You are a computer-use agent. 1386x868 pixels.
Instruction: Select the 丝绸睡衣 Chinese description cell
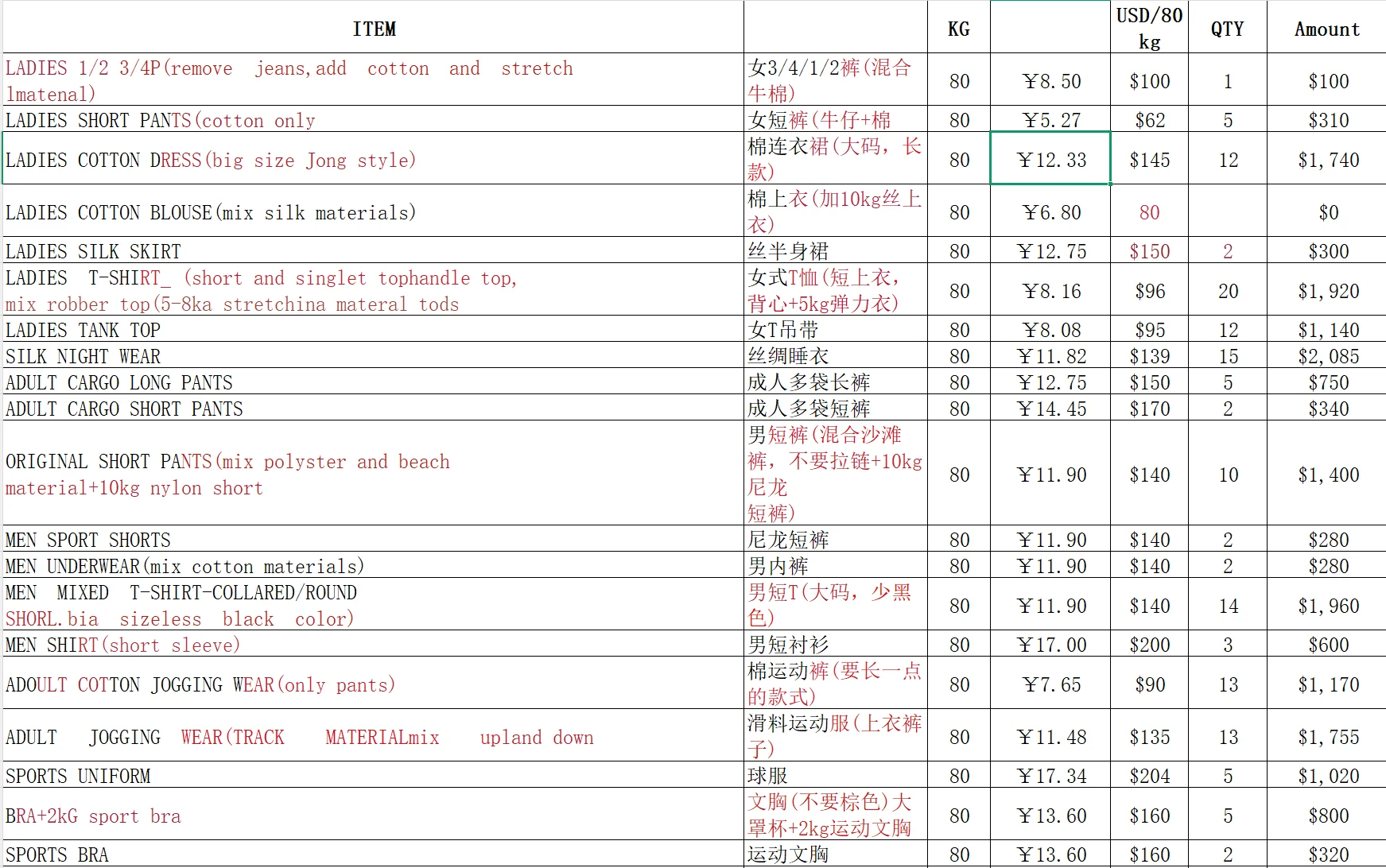[x=835, y=355]
